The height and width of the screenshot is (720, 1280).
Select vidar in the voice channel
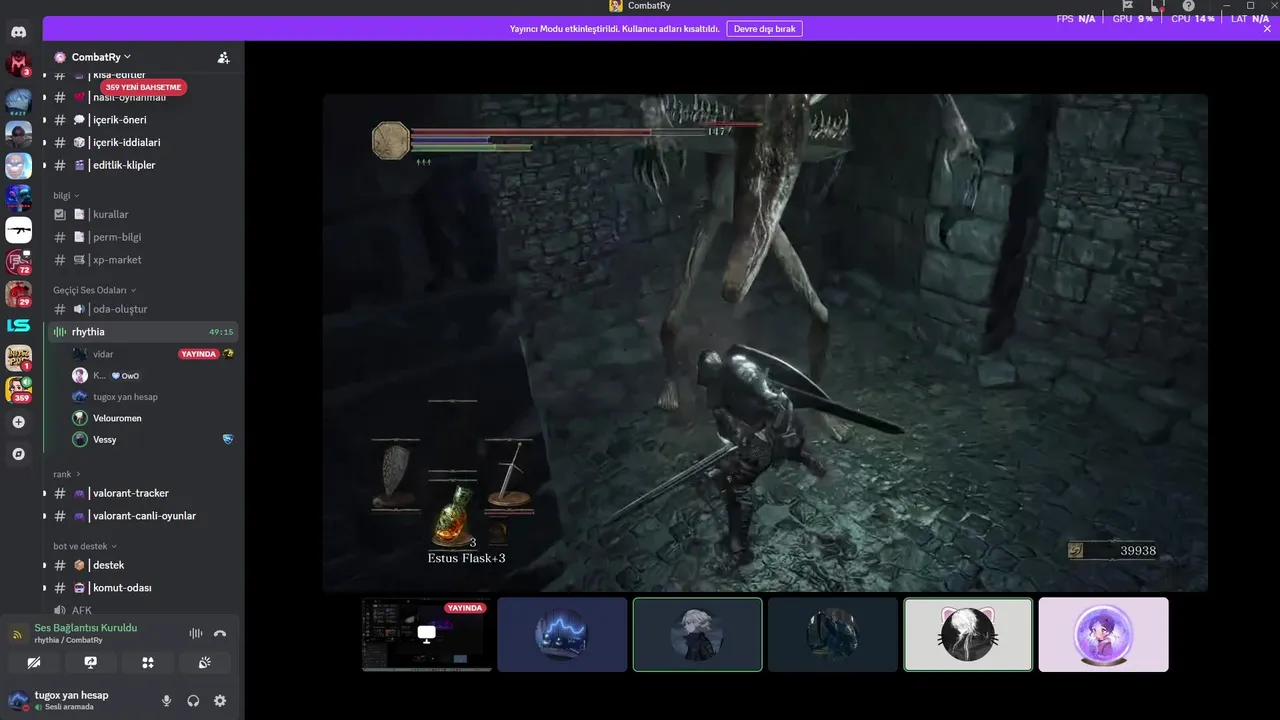click(152, 354)
